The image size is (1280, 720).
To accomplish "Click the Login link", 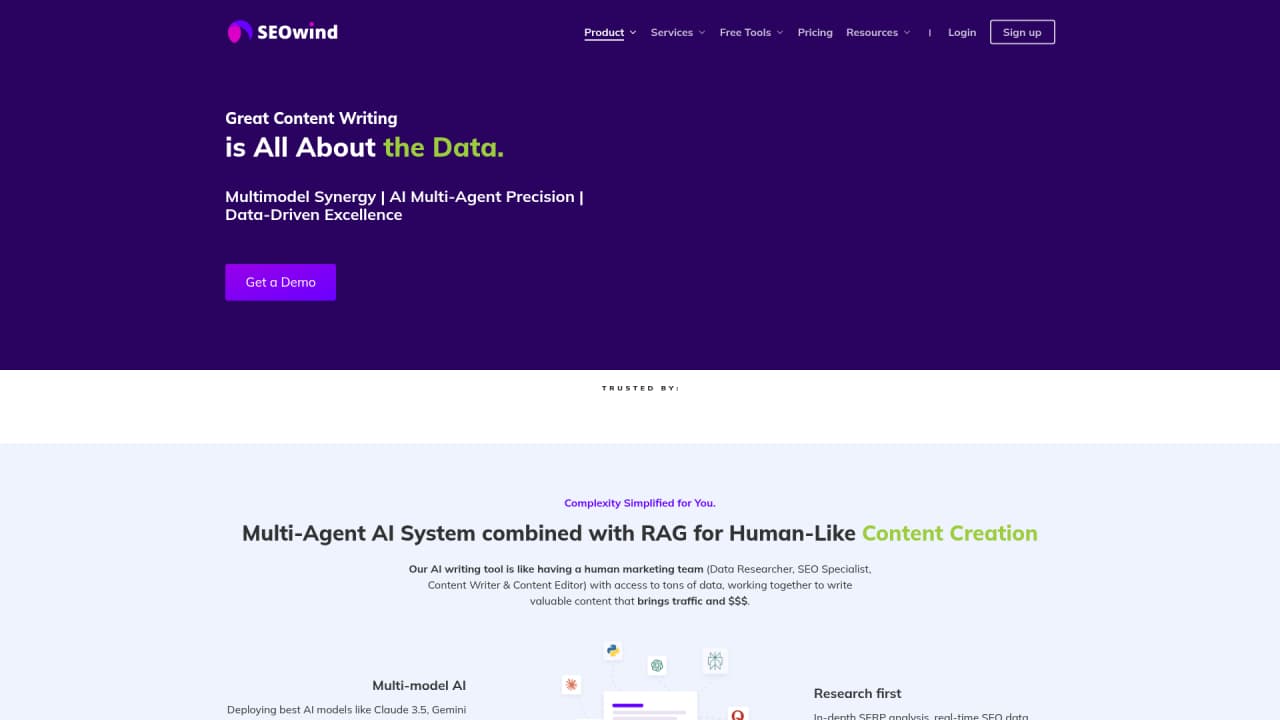I will [962, 32].
